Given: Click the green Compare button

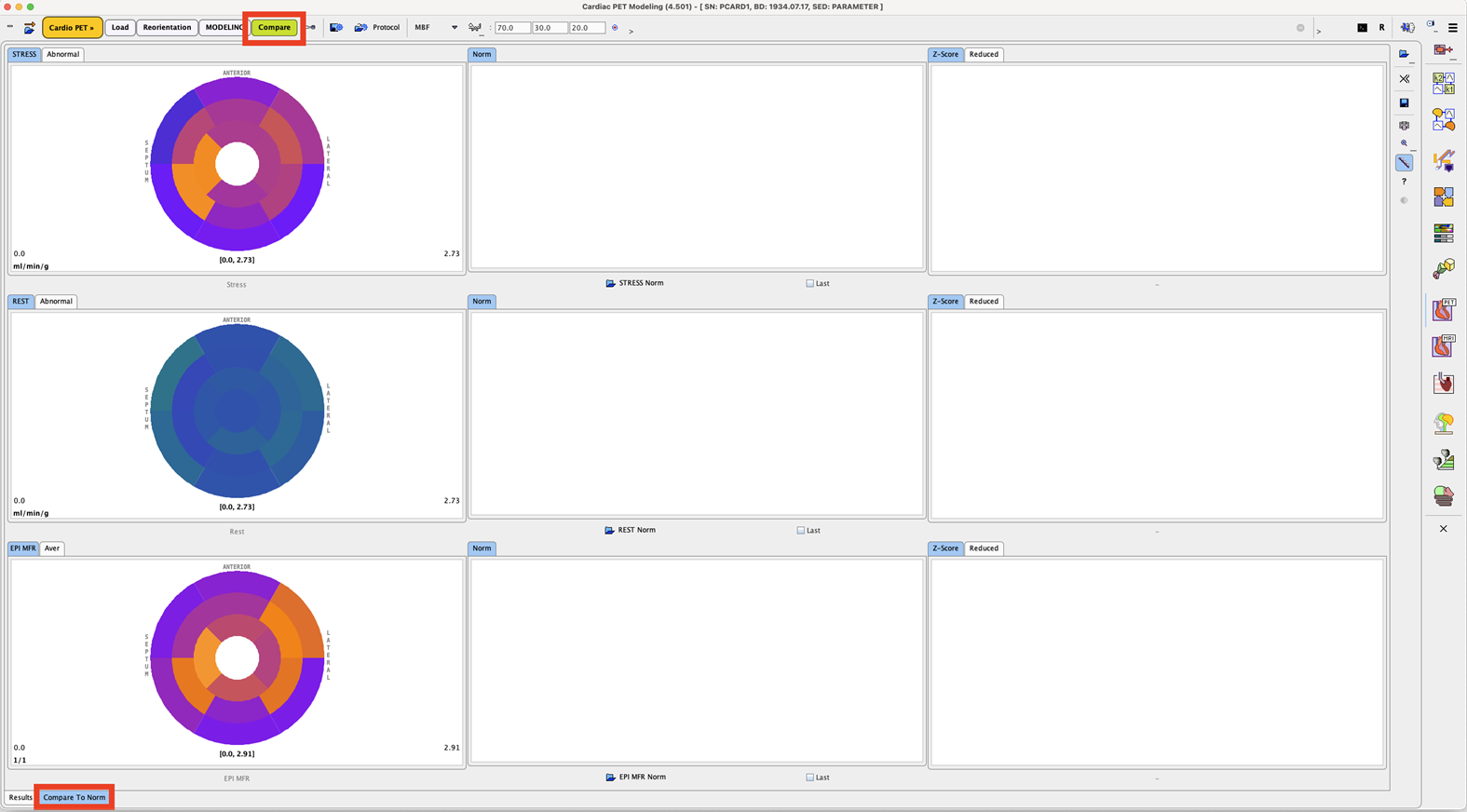Looking at the screenshot, I should click(274, 28).
